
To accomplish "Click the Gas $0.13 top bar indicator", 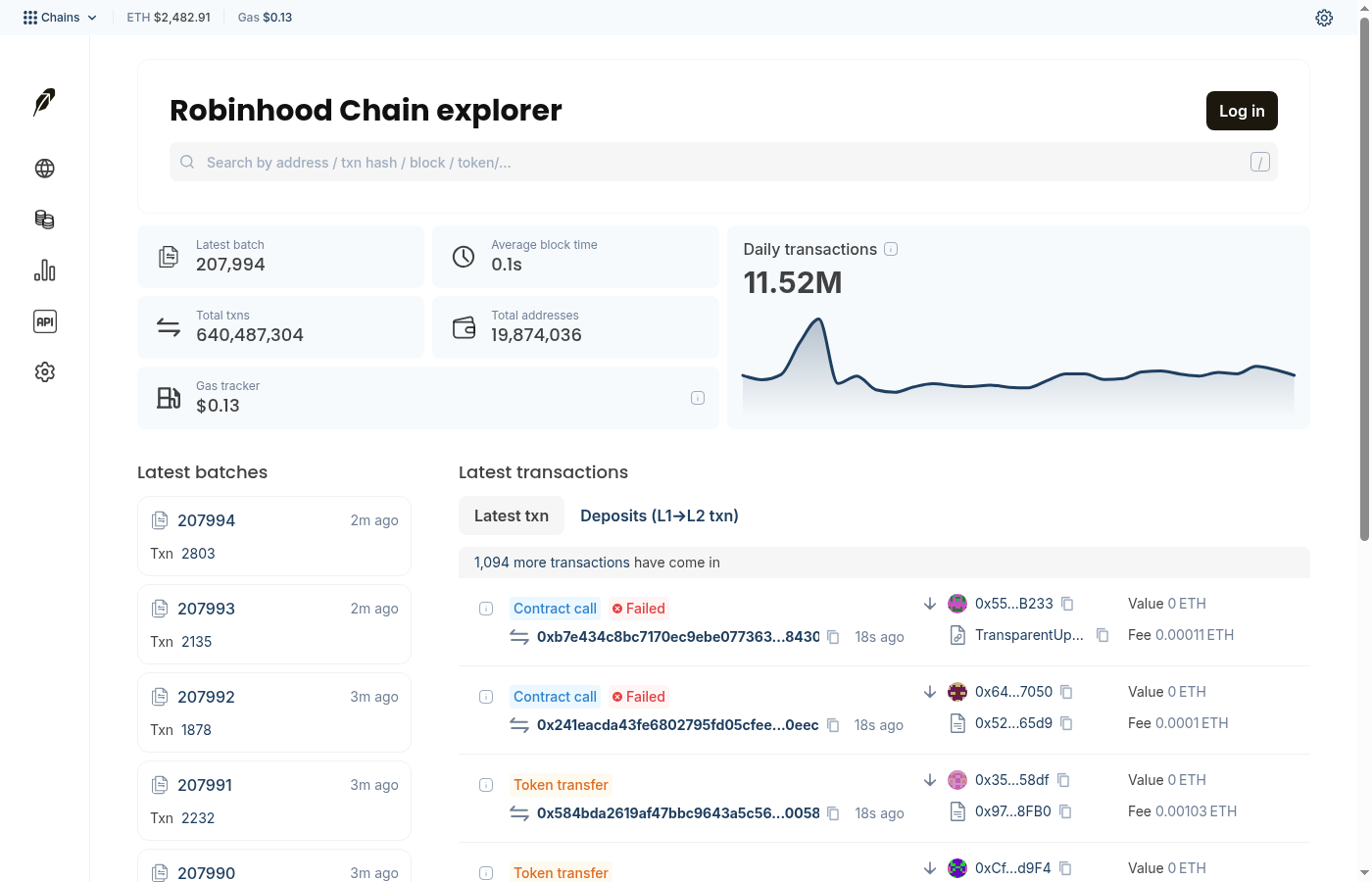I will pyautogui.click(x=265, y=18).
